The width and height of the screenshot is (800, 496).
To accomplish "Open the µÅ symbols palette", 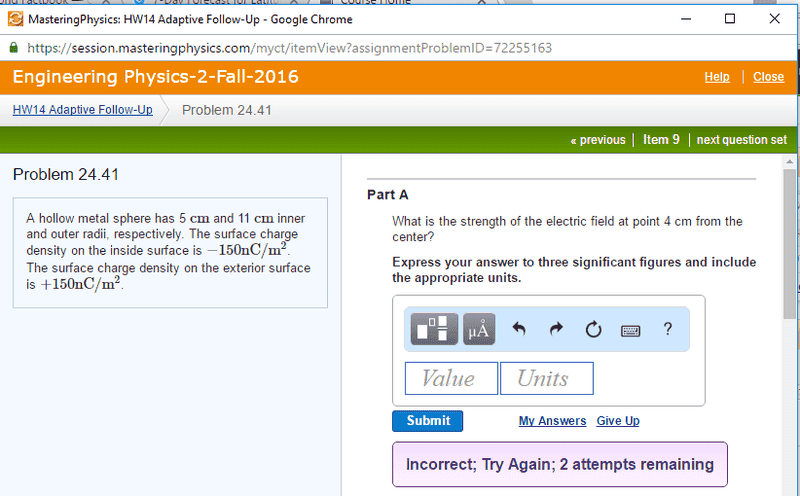I will point(479,329).
